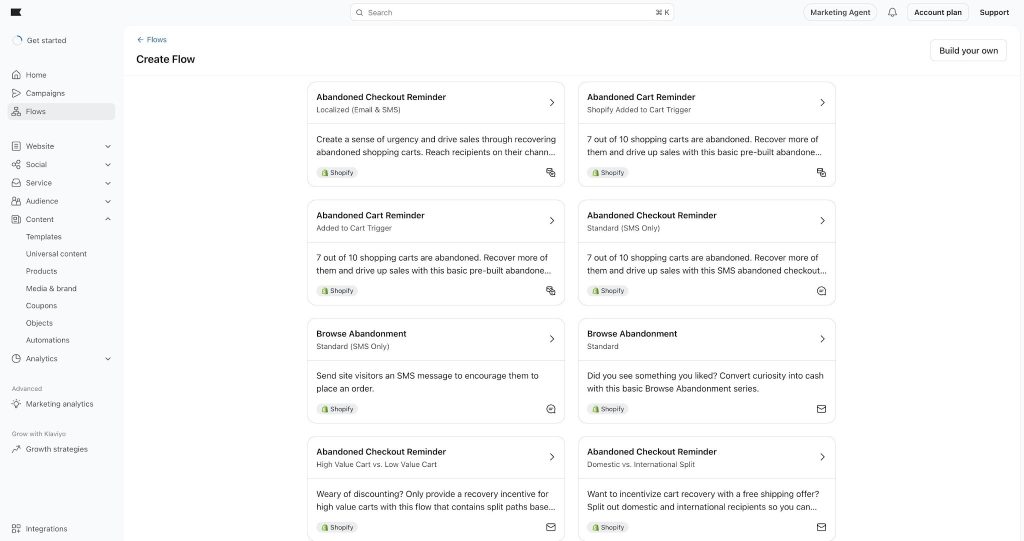
Task: Click multichannel icon on Shopify Added to Cart Trigger card
Action: [821, 172]
